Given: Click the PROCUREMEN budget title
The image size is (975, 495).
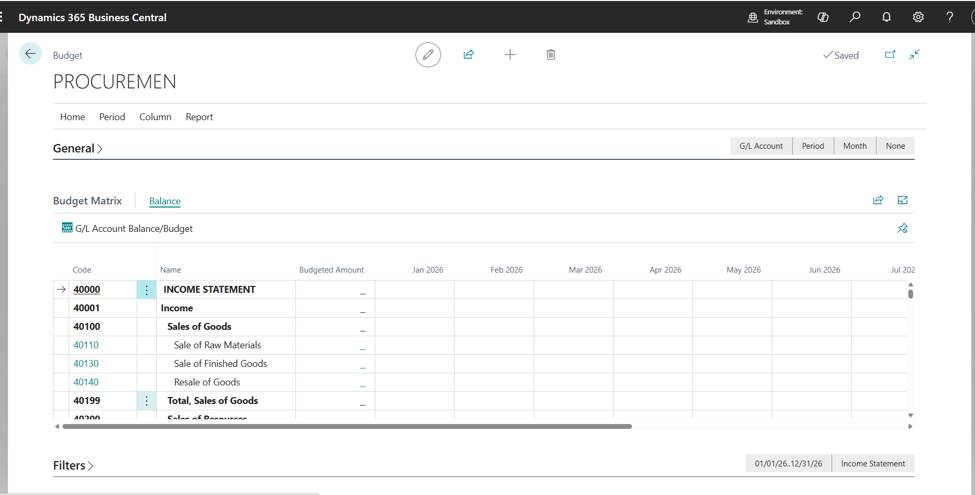Looking at the screenshot, I should click(114, 81).
